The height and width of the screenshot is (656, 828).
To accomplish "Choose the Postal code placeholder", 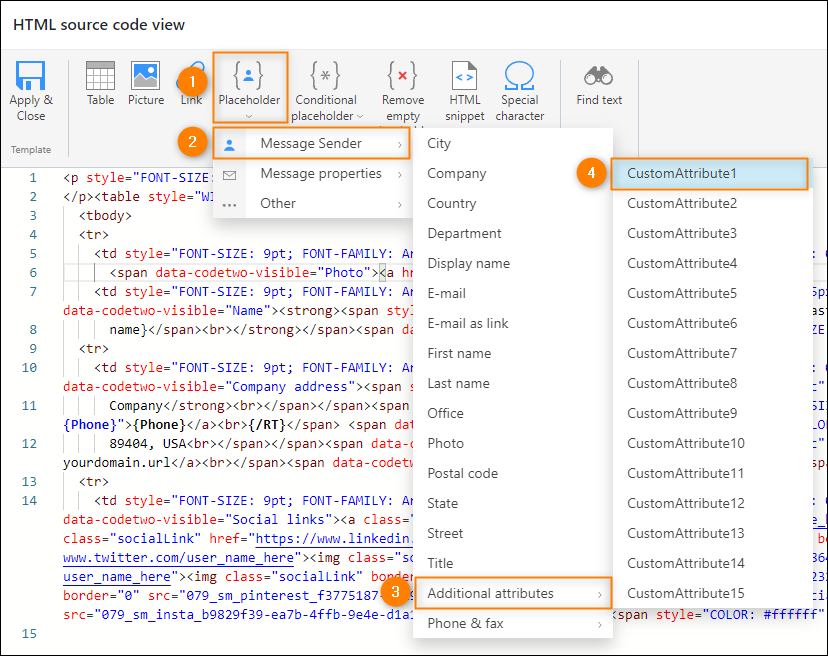I will tap(513, 473).
